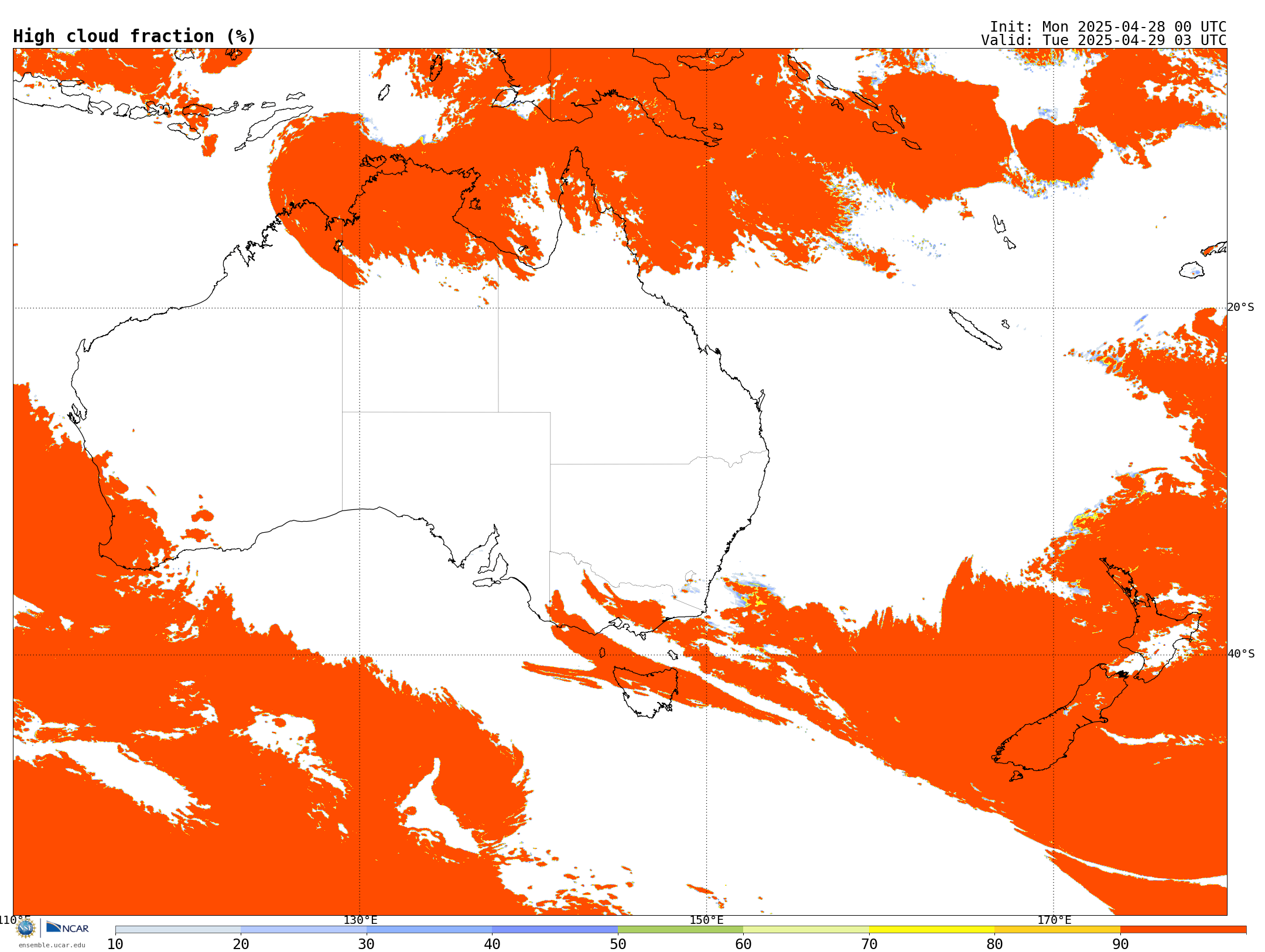The image size is (1265, 952).
Task: Click the 150°E longitude label
Action: tap(706, 920)
